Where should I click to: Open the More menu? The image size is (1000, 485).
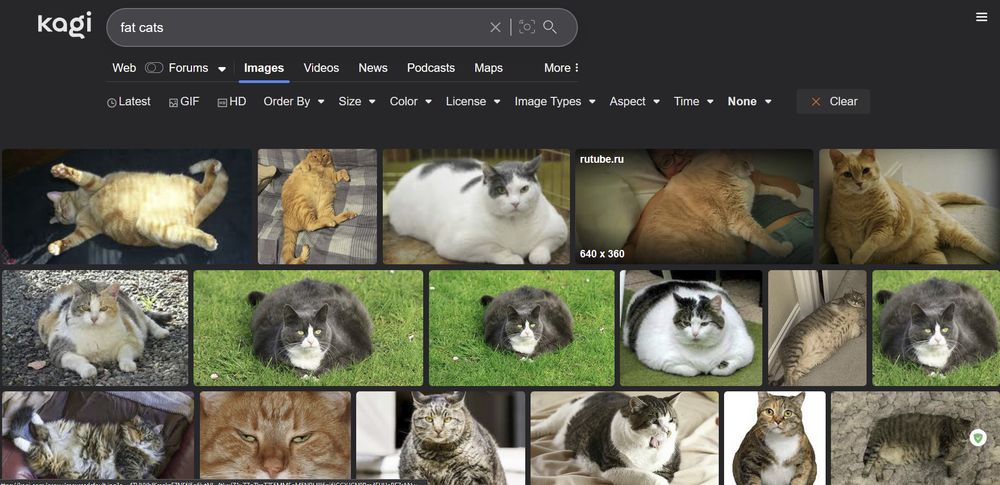click(561, 68)
